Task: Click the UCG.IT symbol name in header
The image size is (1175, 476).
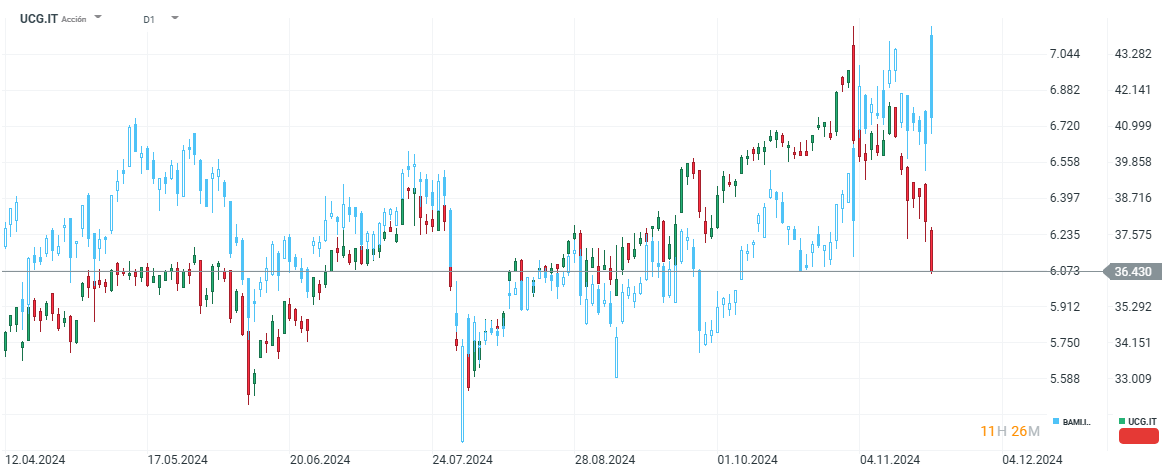Action: pos(36,19)
